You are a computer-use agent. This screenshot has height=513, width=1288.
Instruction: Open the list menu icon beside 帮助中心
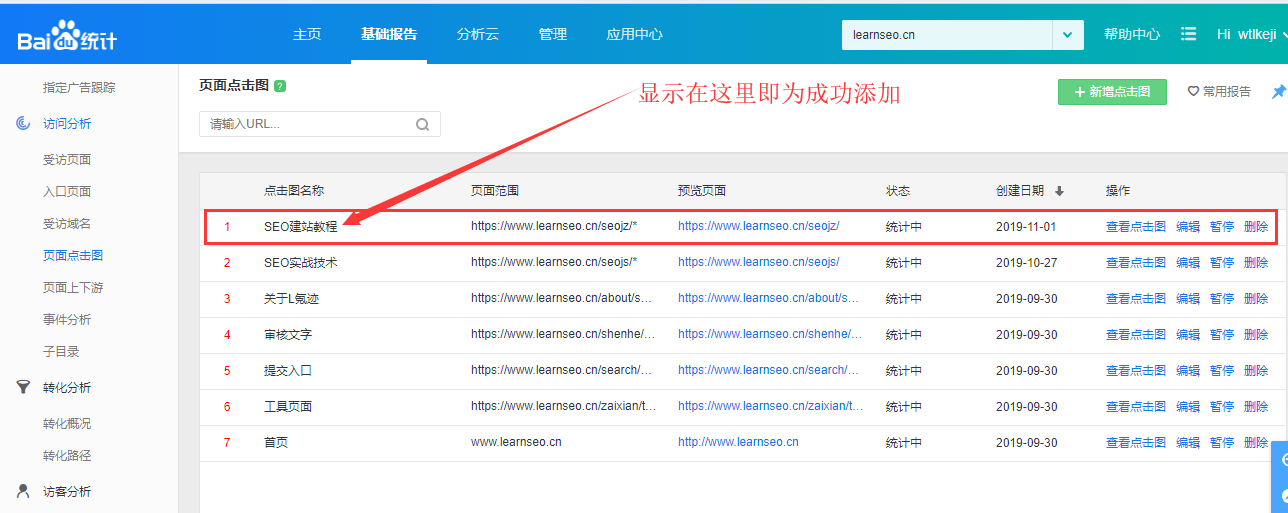click(1188, 34)
